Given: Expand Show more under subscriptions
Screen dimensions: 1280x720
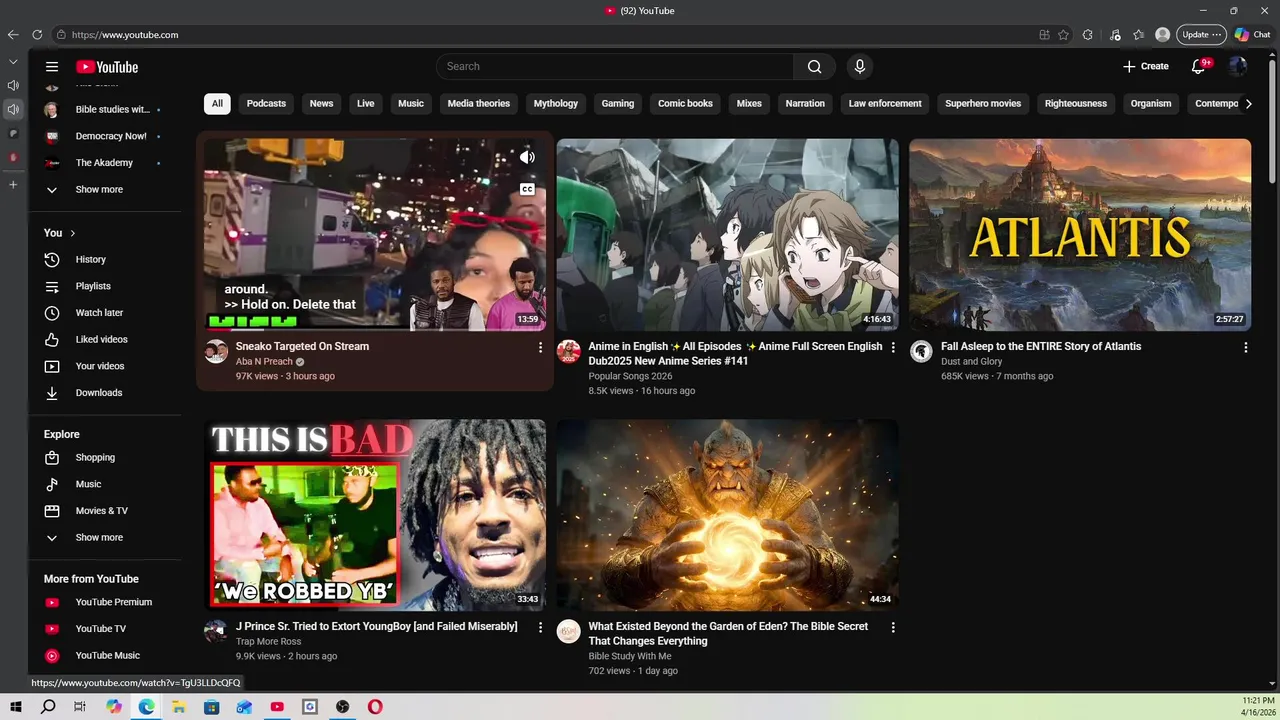Looking at the screenshot, I should [x=105, y=189].
